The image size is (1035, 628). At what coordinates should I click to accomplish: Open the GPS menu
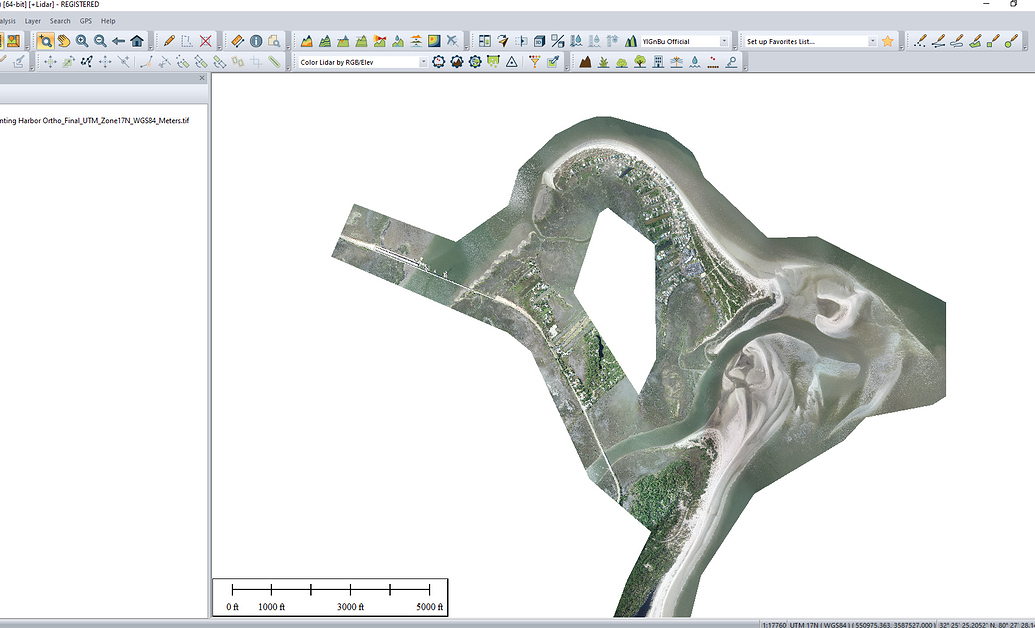86,20
